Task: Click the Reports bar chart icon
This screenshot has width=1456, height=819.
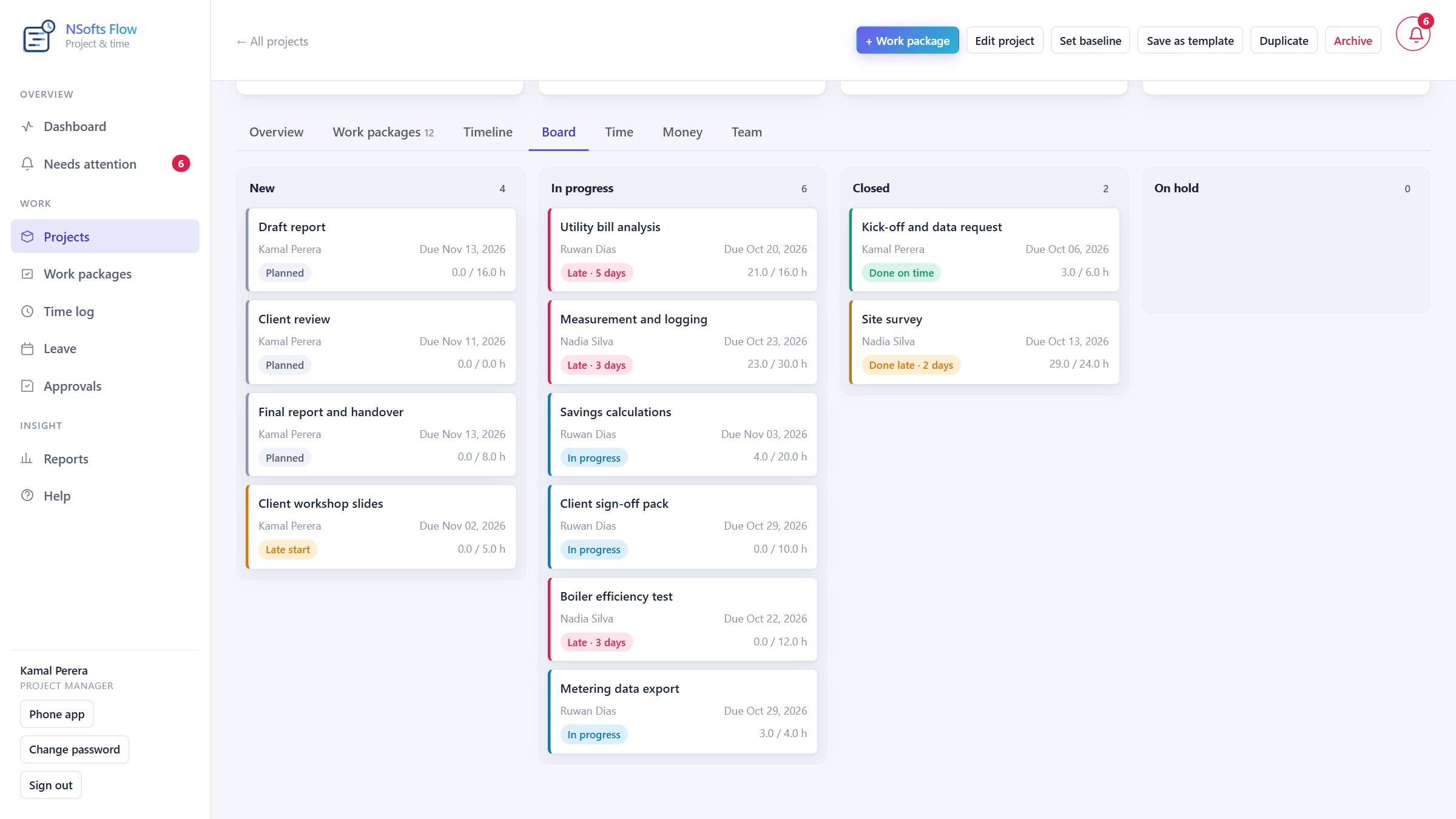Action: tap(27, 459)
